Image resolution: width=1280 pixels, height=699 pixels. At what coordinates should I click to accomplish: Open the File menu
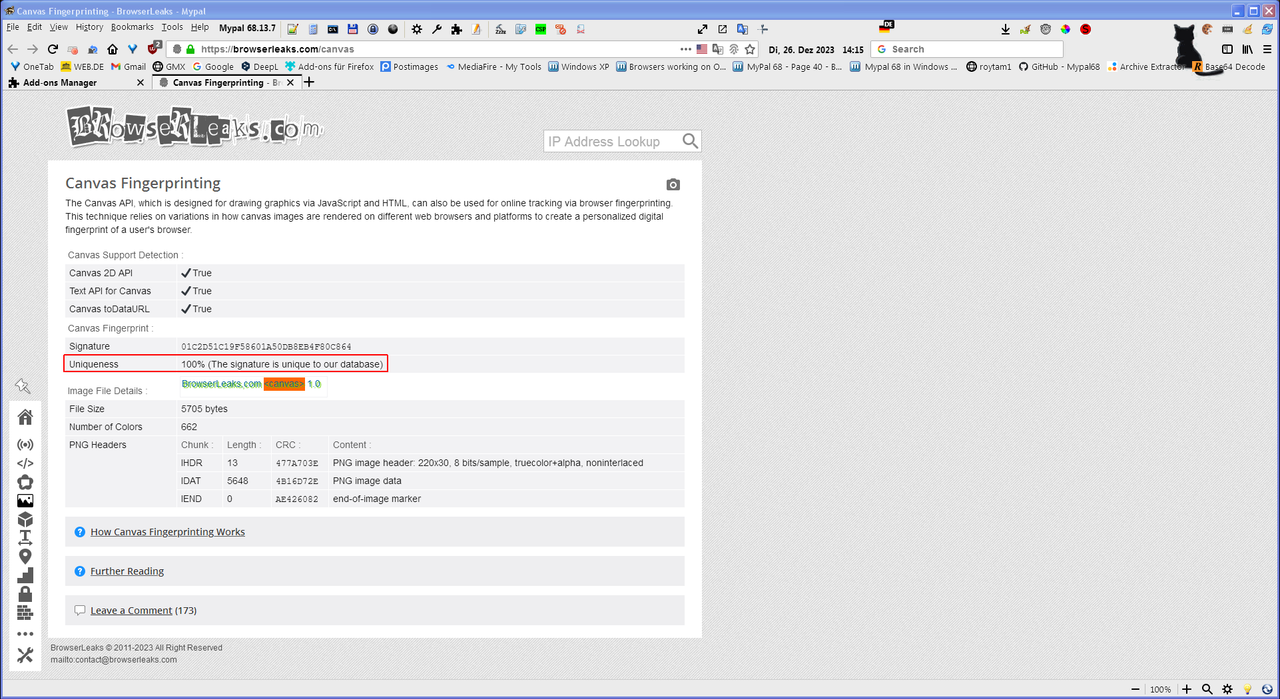click(x=12, y=28)
